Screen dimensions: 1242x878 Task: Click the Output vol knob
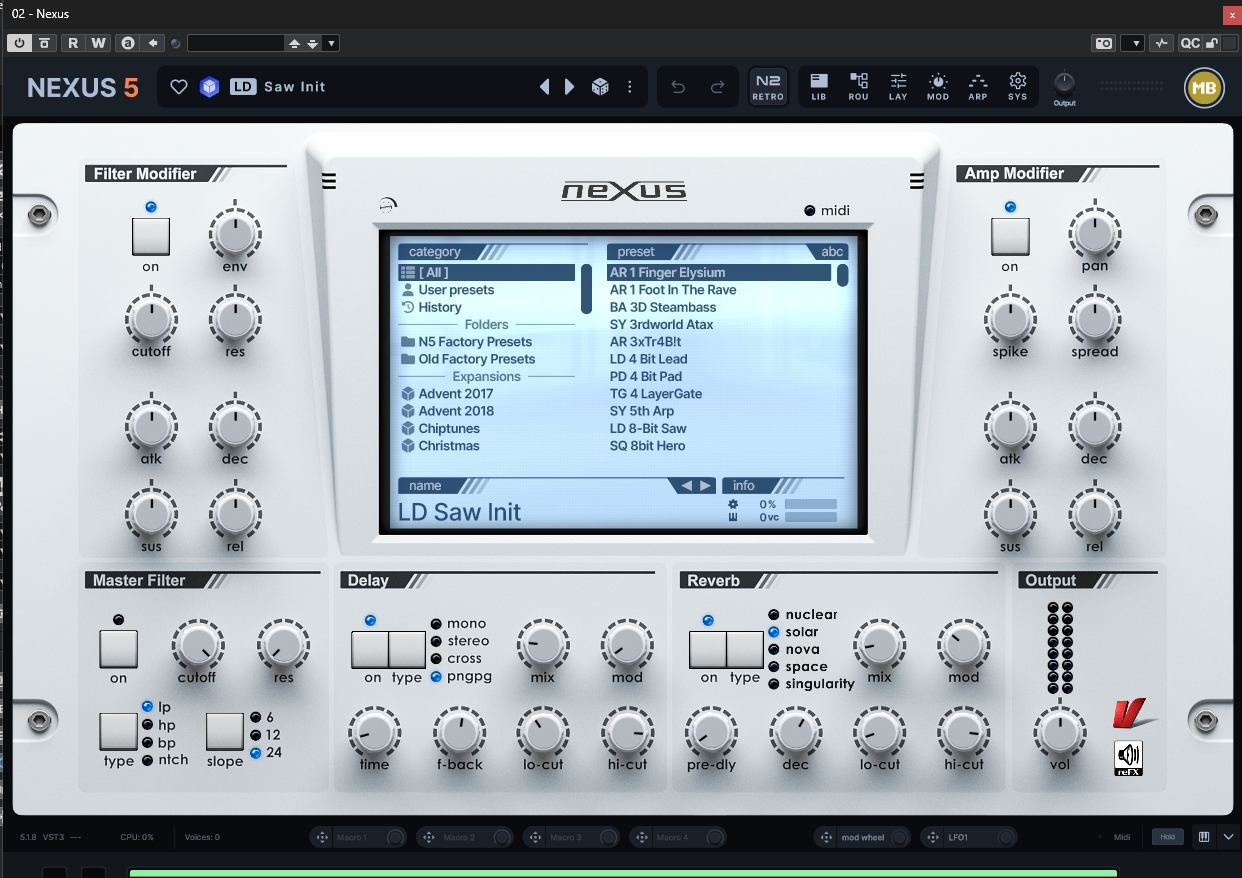click(x=1058, y=732)
